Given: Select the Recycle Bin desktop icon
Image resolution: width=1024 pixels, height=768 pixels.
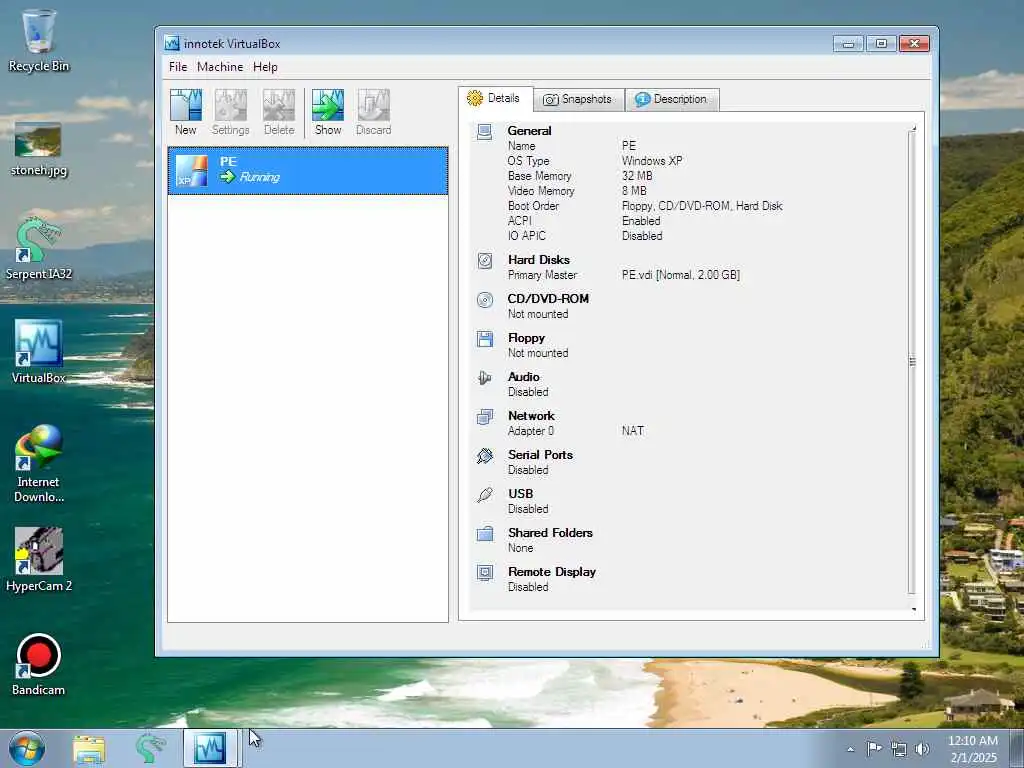Looking at the screenshot, I should (39, 40).
